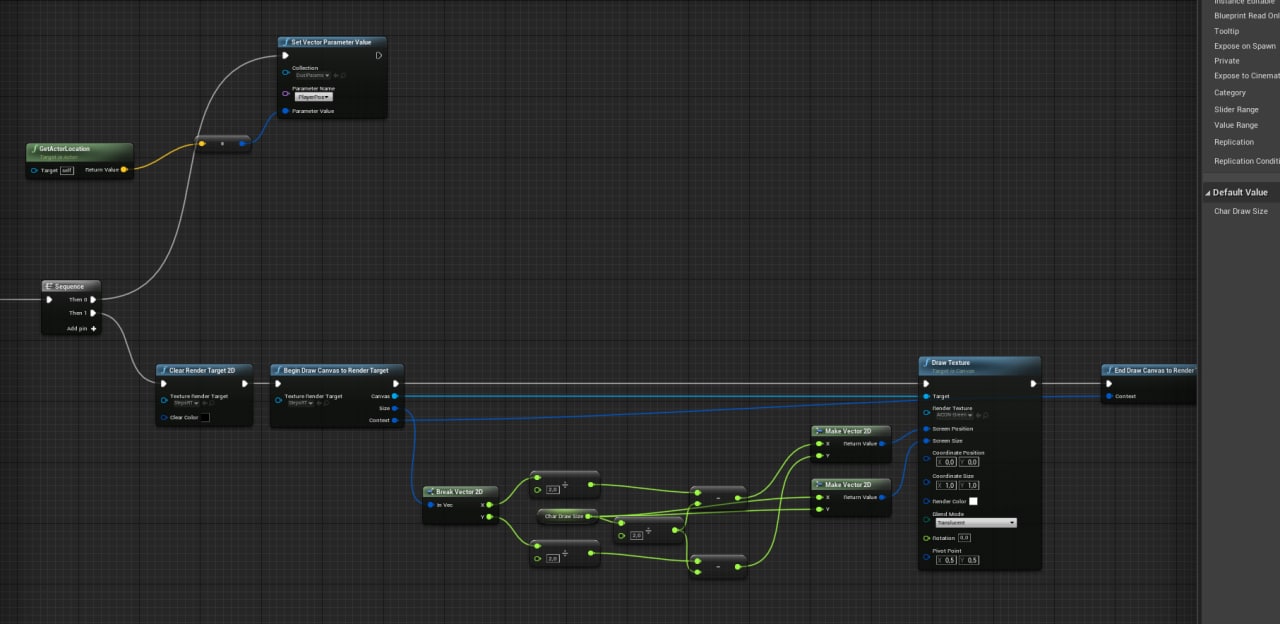Viewport: 1280px width, 624px height.
Task: Click the Clear Color input pin
Action: click(163, 417)
